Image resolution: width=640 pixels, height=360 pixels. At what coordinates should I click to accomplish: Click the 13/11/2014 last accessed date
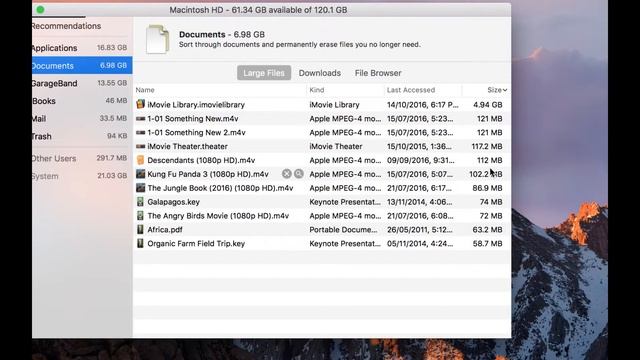[420, 202]
